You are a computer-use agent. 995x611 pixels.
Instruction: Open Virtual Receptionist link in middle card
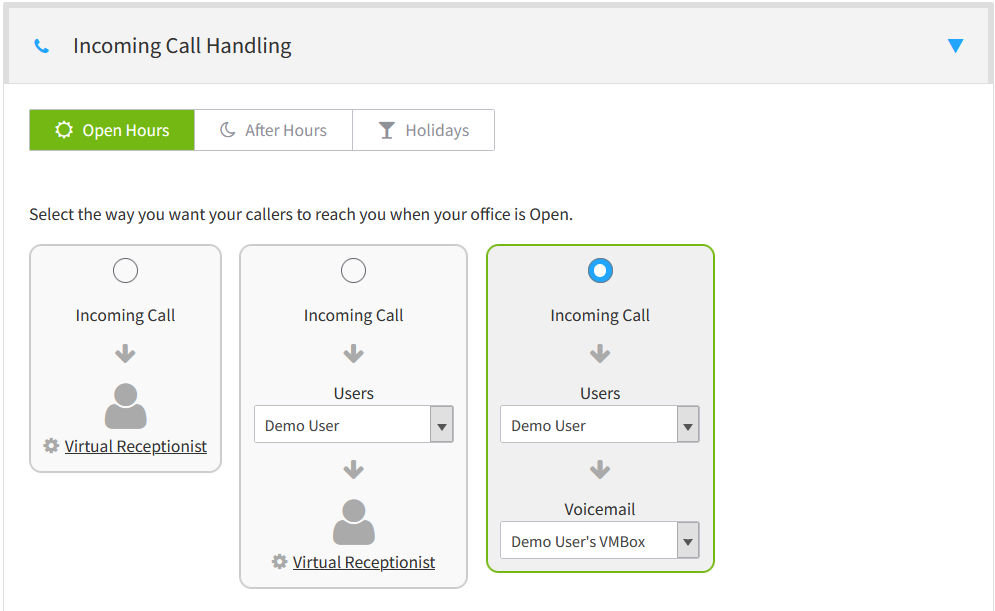pyautogui.click(x=364, y=562)
